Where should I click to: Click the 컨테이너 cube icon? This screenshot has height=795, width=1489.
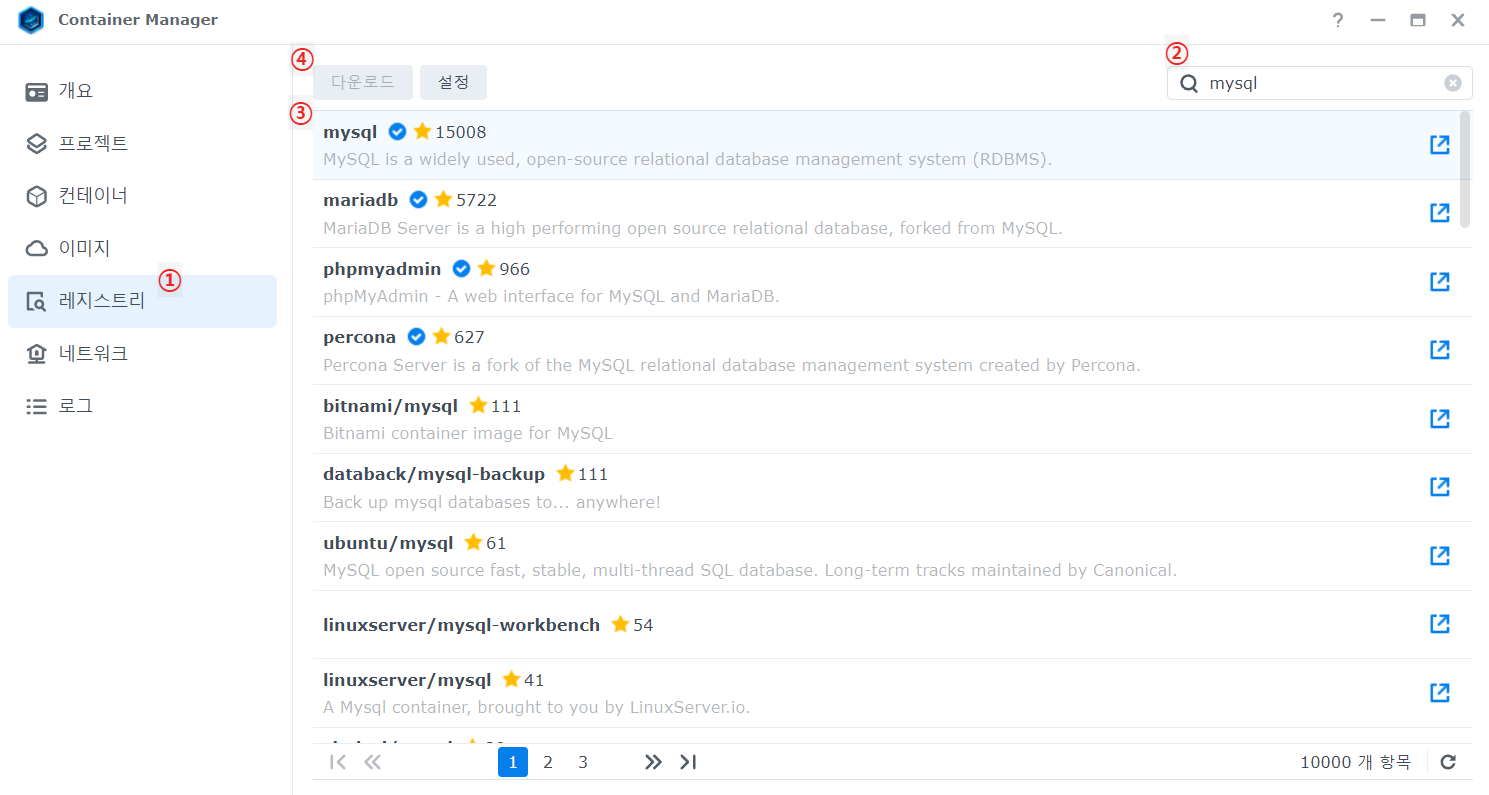tap(37, 196)
